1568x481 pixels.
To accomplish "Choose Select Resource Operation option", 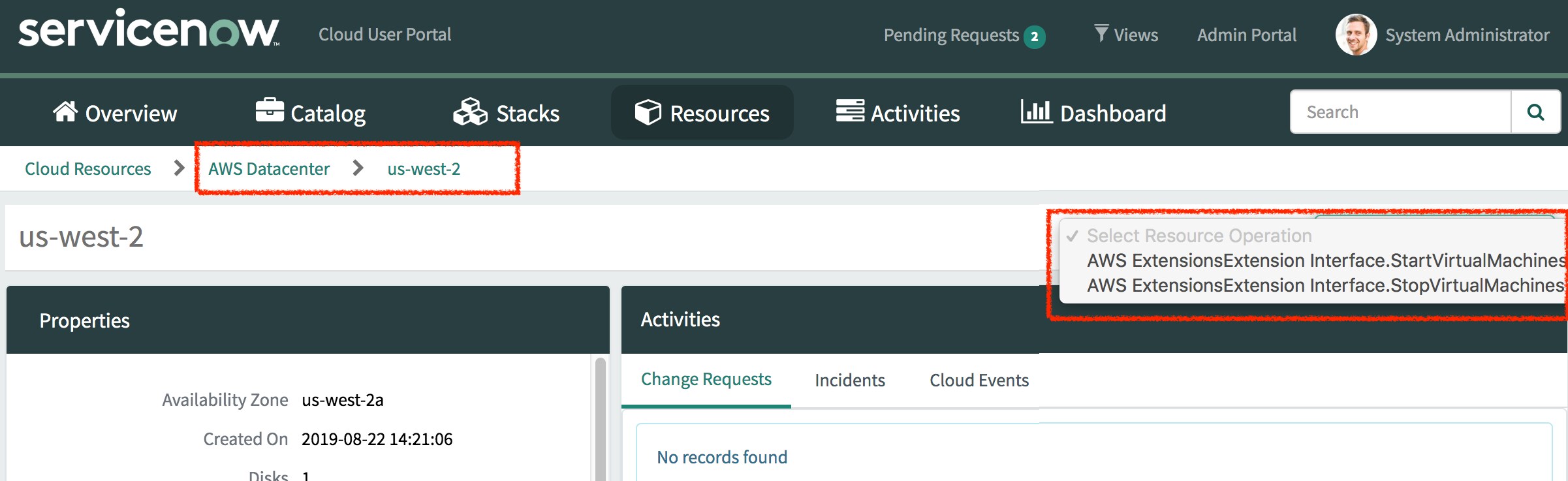I will [x=1312, y=236].
